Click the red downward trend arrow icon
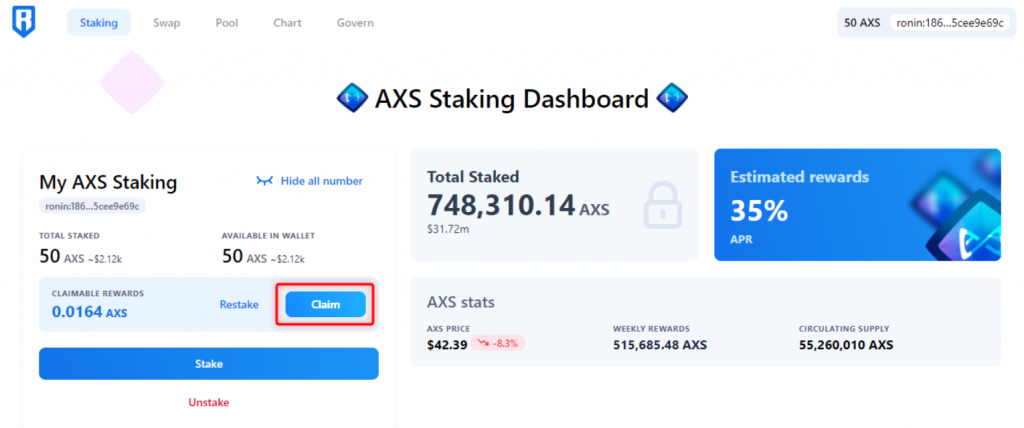The image size is (1024, 428). coord(483,344)
